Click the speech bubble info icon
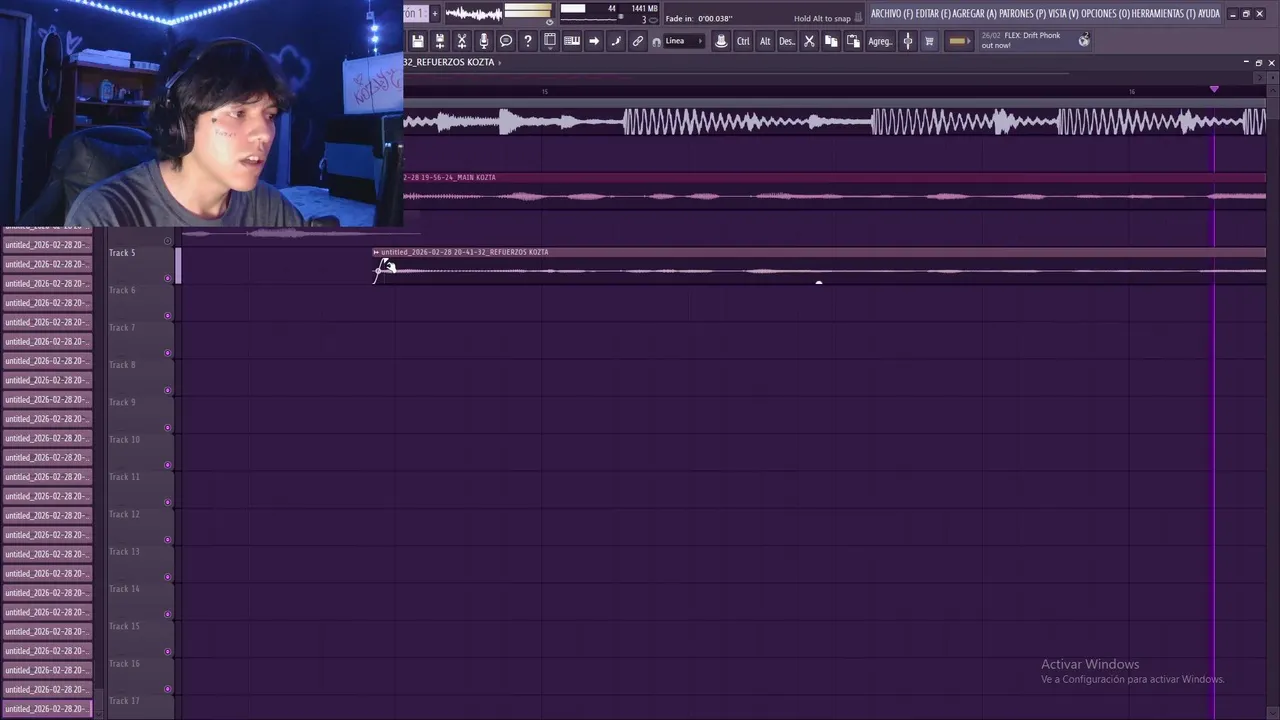This screenshot has height=720, width=1280. [x=506, y=41]
